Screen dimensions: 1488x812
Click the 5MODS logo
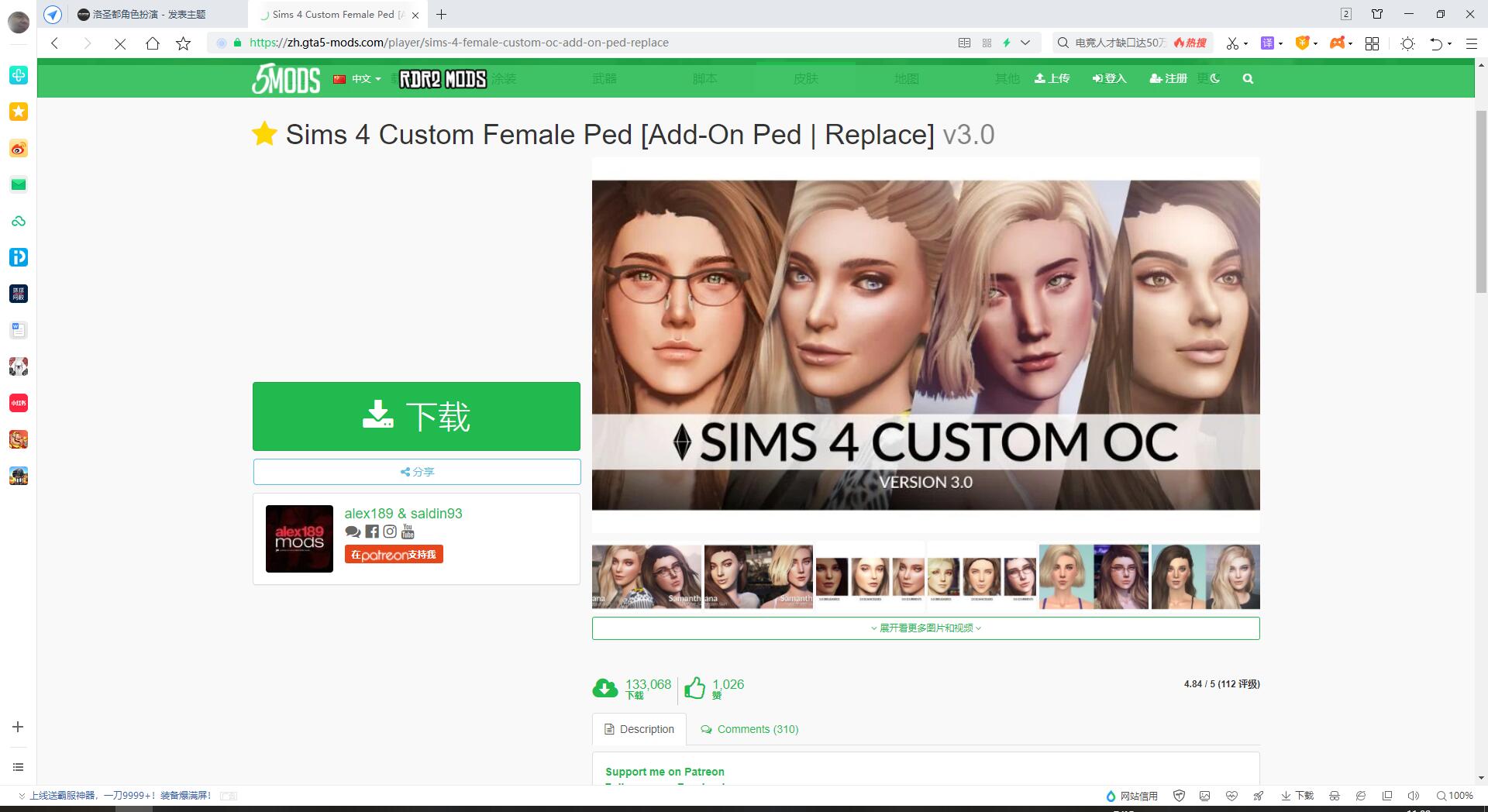pyautogui.click(x=285, y=78)
